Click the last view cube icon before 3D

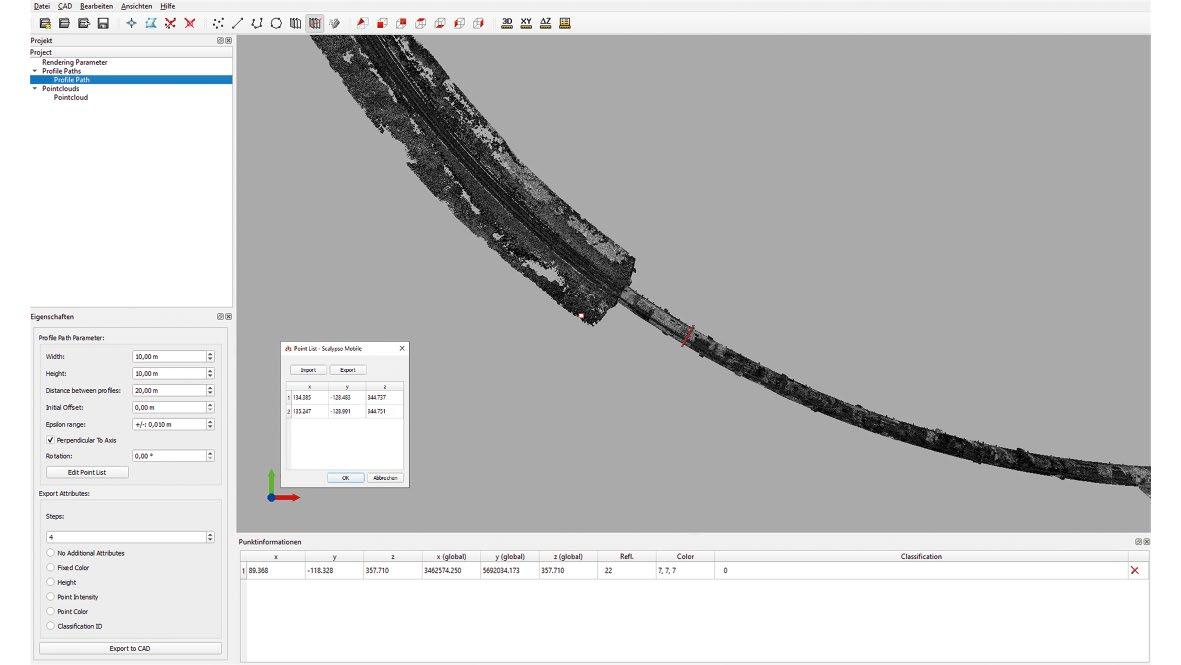coord(478,23)
